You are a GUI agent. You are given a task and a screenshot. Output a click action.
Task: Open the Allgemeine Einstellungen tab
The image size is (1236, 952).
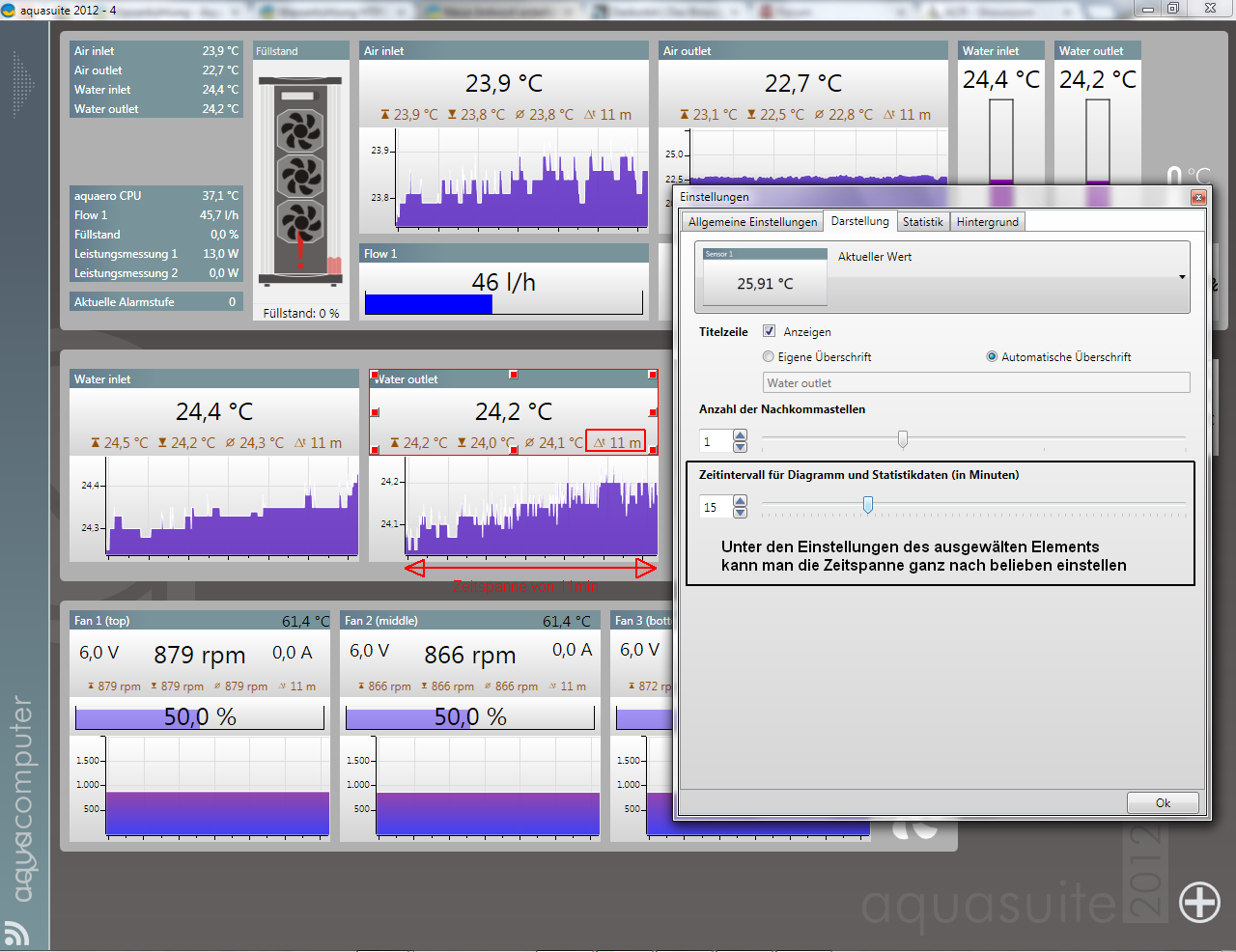pos(752,222)
